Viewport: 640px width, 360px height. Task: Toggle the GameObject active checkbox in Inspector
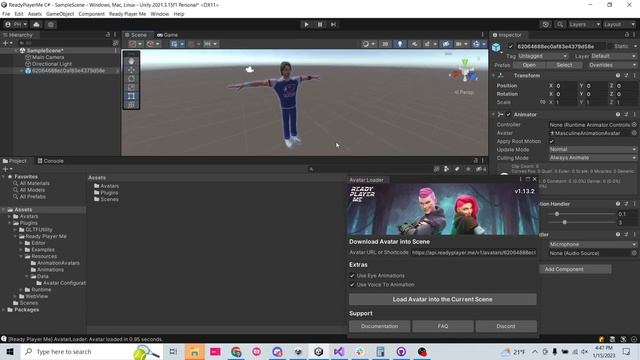tap(510, 47)
